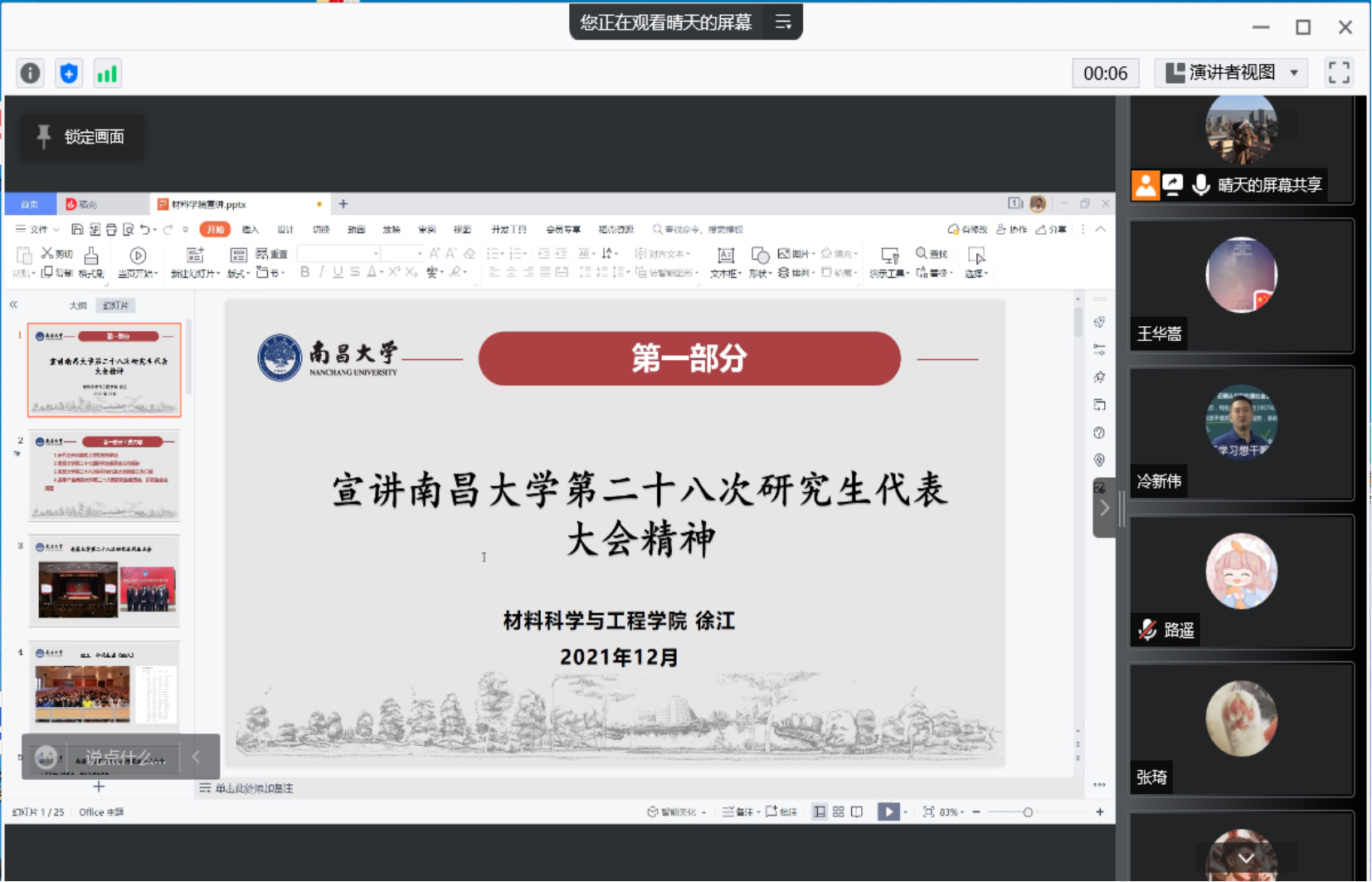The height and width of the screenshot is (882, 1372).
Task: Open the font name combo box
Action: click(x=338, y=253)
